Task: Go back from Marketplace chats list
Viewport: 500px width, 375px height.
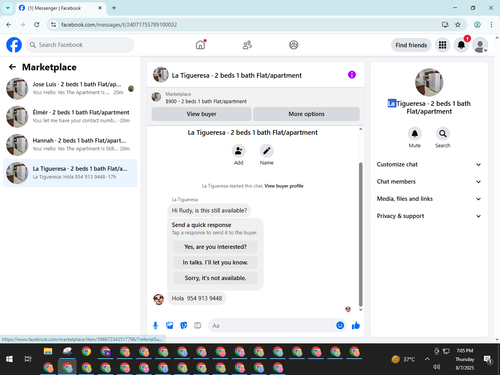Action: point(12,67)
